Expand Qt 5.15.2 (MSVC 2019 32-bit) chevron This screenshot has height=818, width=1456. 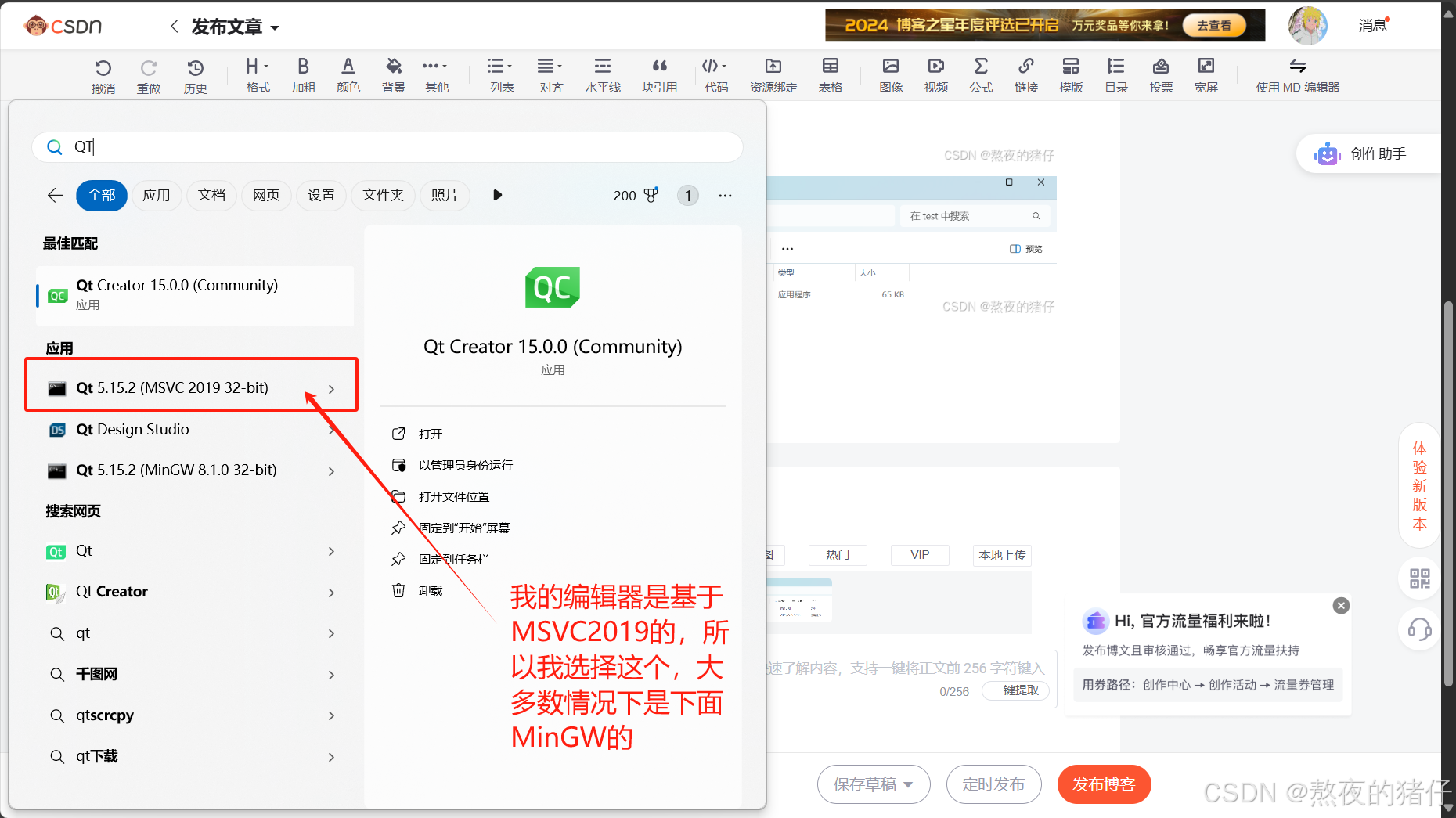331,389
